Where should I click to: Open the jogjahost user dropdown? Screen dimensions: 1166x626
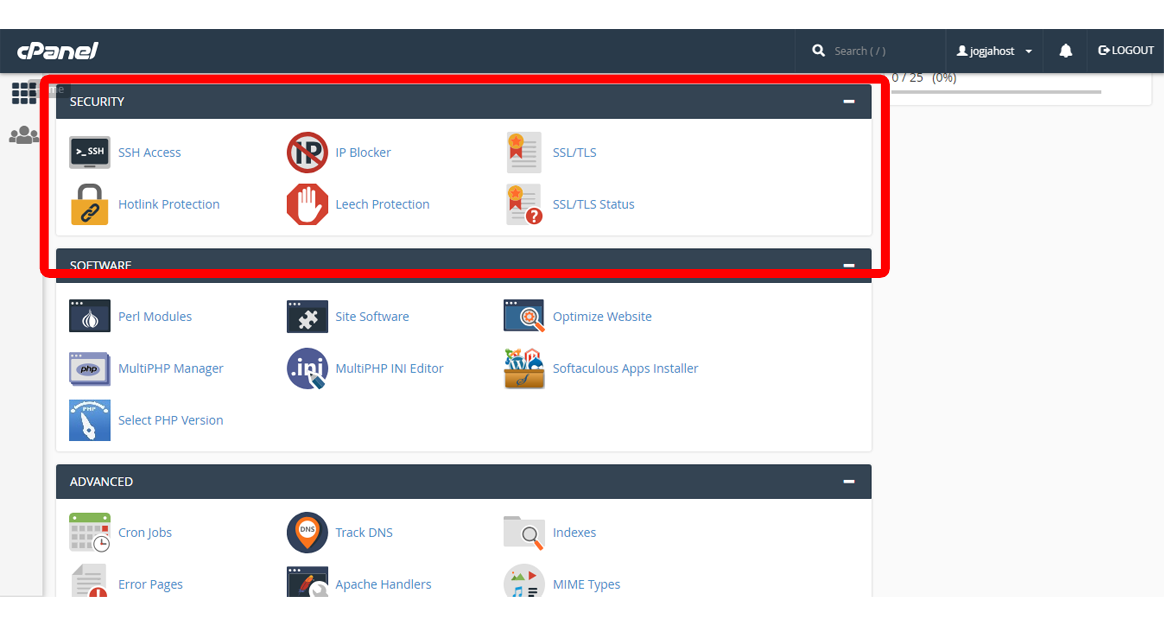pos(994,51)
